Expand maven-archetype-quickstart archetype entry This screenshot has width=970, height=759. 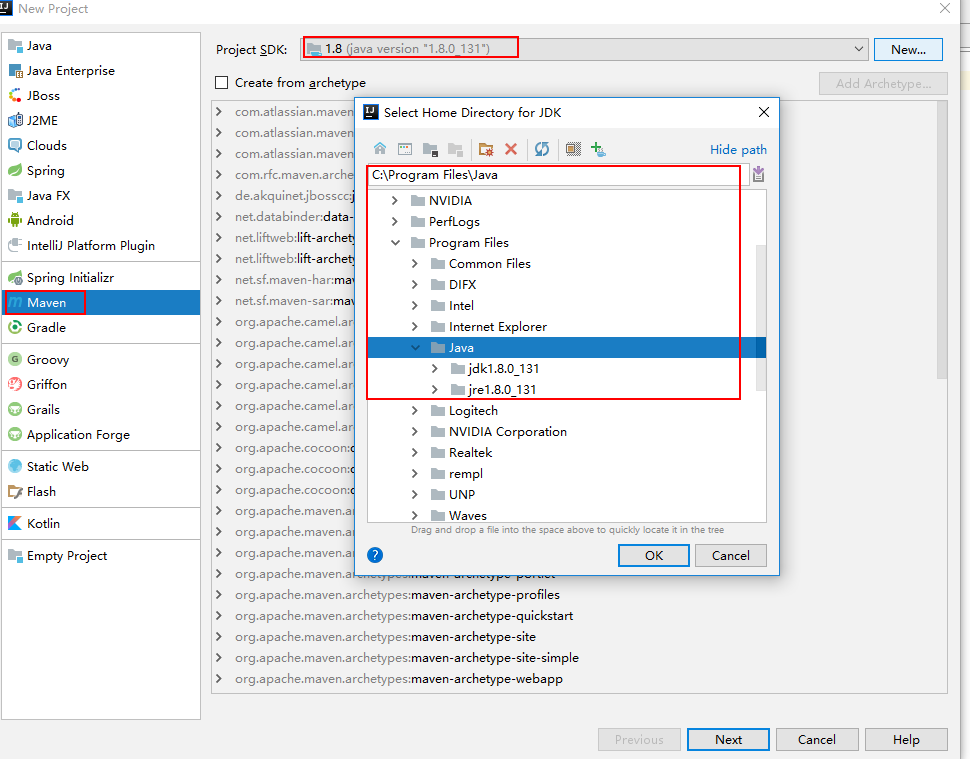pyautogui.click(x=219, y=615)
